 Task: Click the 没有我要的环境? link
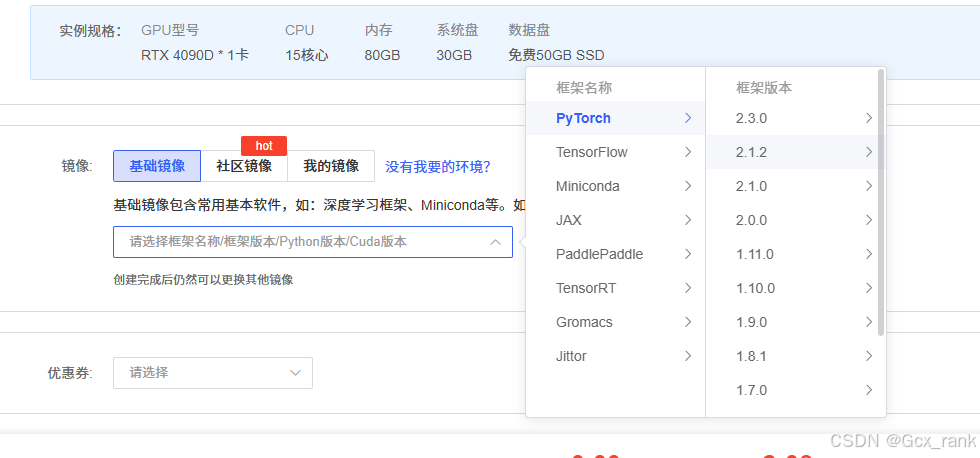(x=438, y=167)
